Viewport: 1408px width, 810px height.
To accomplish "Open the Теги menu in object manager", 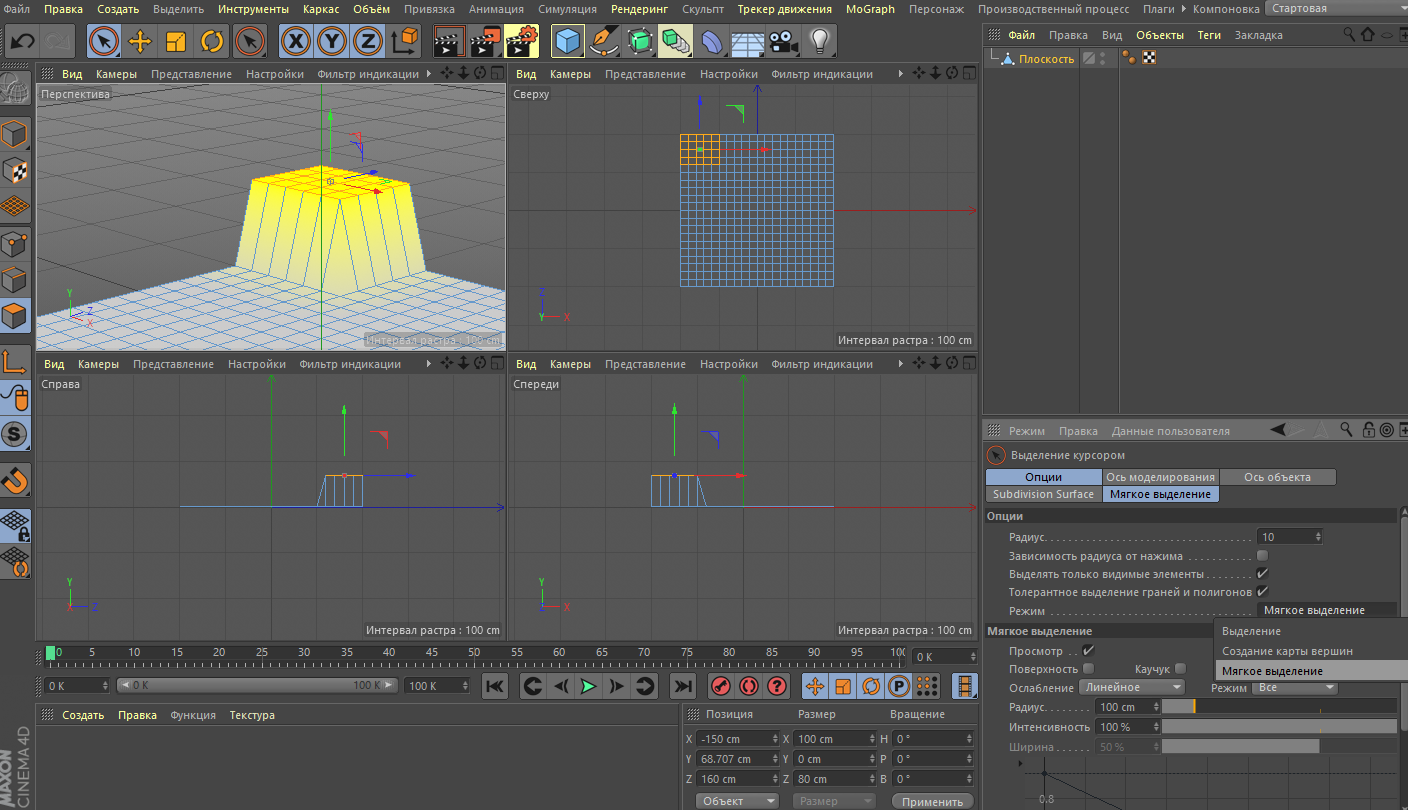I will [x=1210, y=35].
